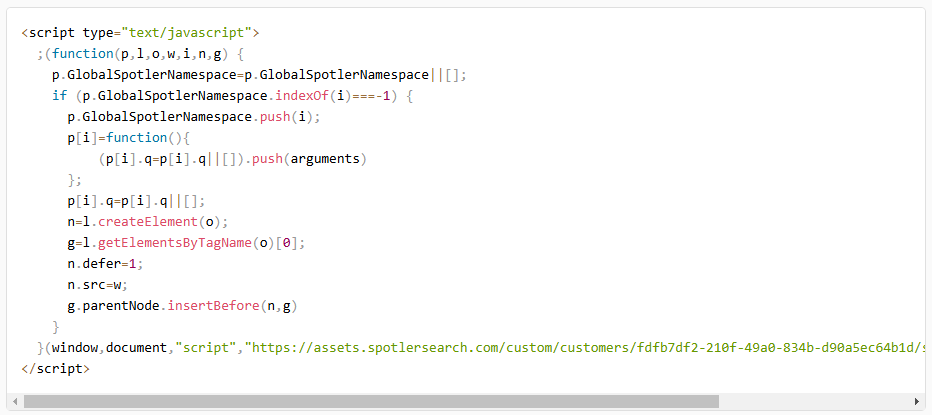Click the p[i].q=p[i].q||[]; statement line

[136, 201]
